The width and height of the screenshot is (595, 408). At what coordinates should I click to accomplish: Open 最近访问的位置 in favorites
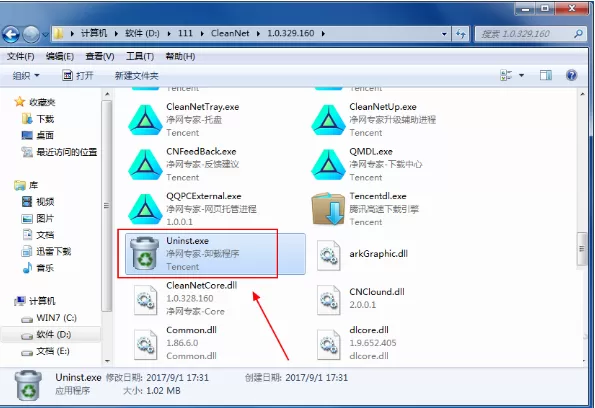[59, 152]
